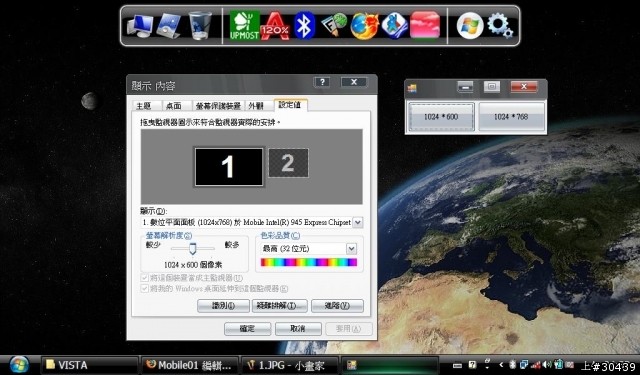Viewport: 640px width, 375px height.
Task: Click the taskbar clock
Action: click(x=608, y=366)
